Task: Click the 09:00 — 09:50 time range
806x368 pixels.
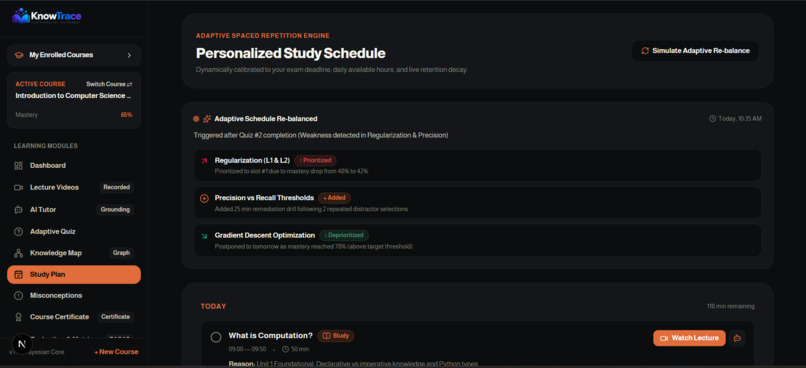Action: (247, 349)
